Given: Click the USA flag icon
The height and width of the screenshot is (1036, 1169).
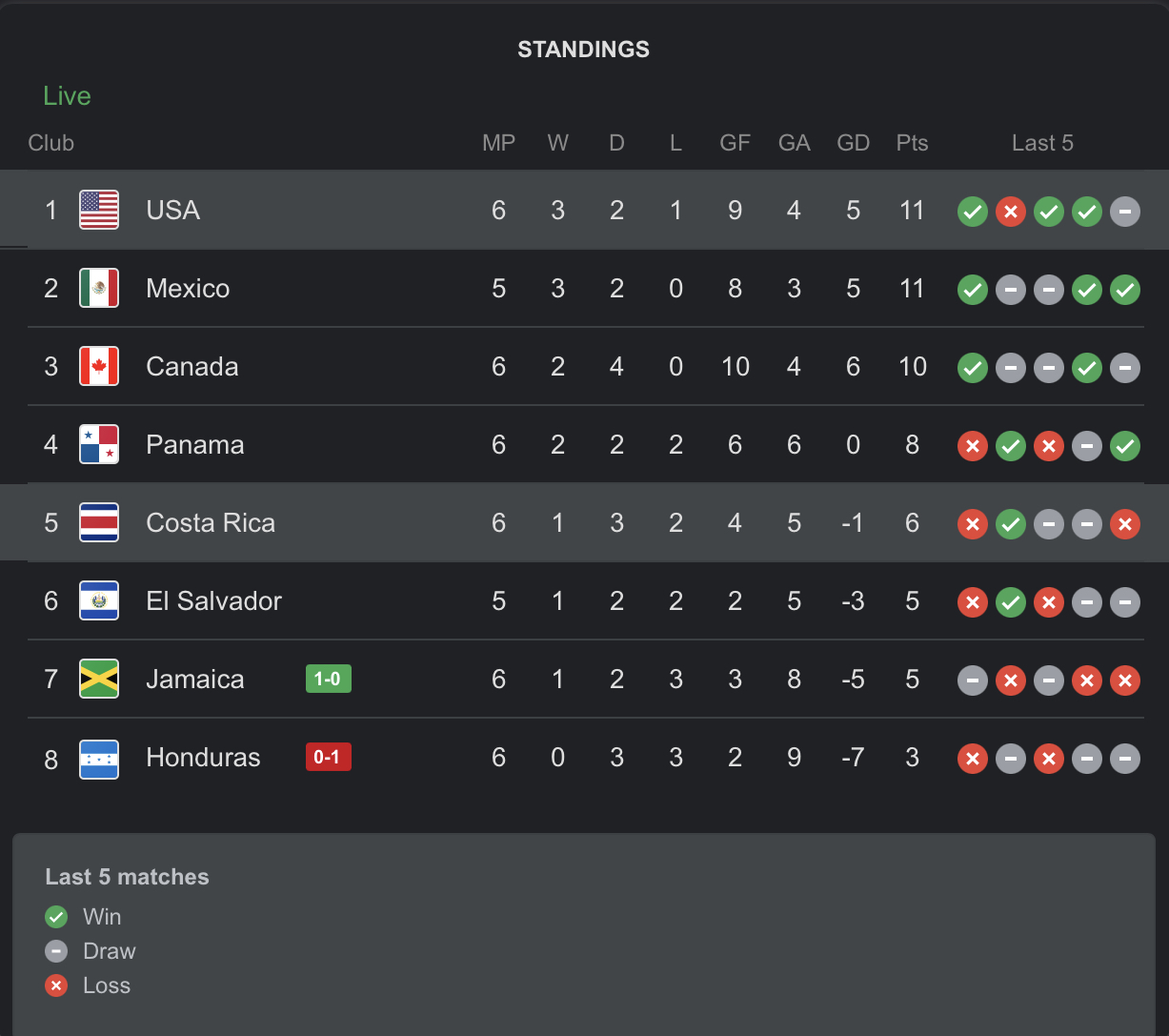Looking at the screenshot, I should (x=99, y=210).
